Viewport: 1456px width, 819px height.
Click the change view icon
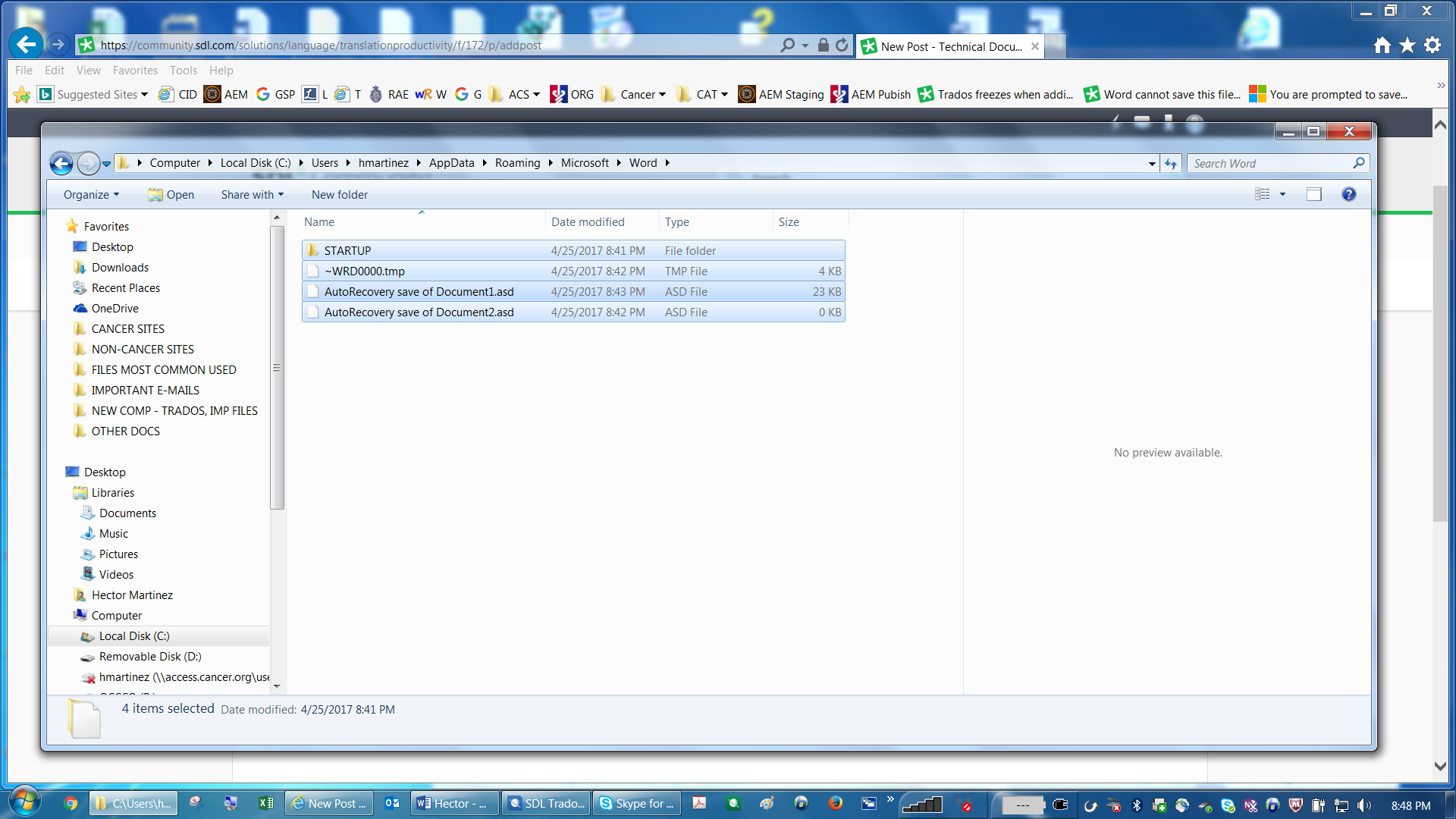1262,194
